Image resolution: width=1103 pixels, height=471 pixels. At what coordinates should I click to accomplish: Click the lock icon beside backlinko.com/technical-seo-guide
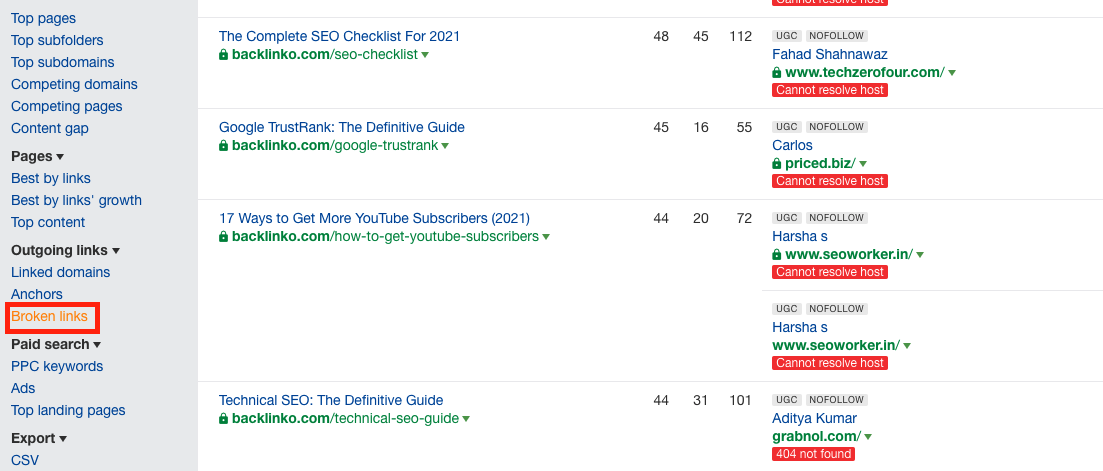(224, 419)
